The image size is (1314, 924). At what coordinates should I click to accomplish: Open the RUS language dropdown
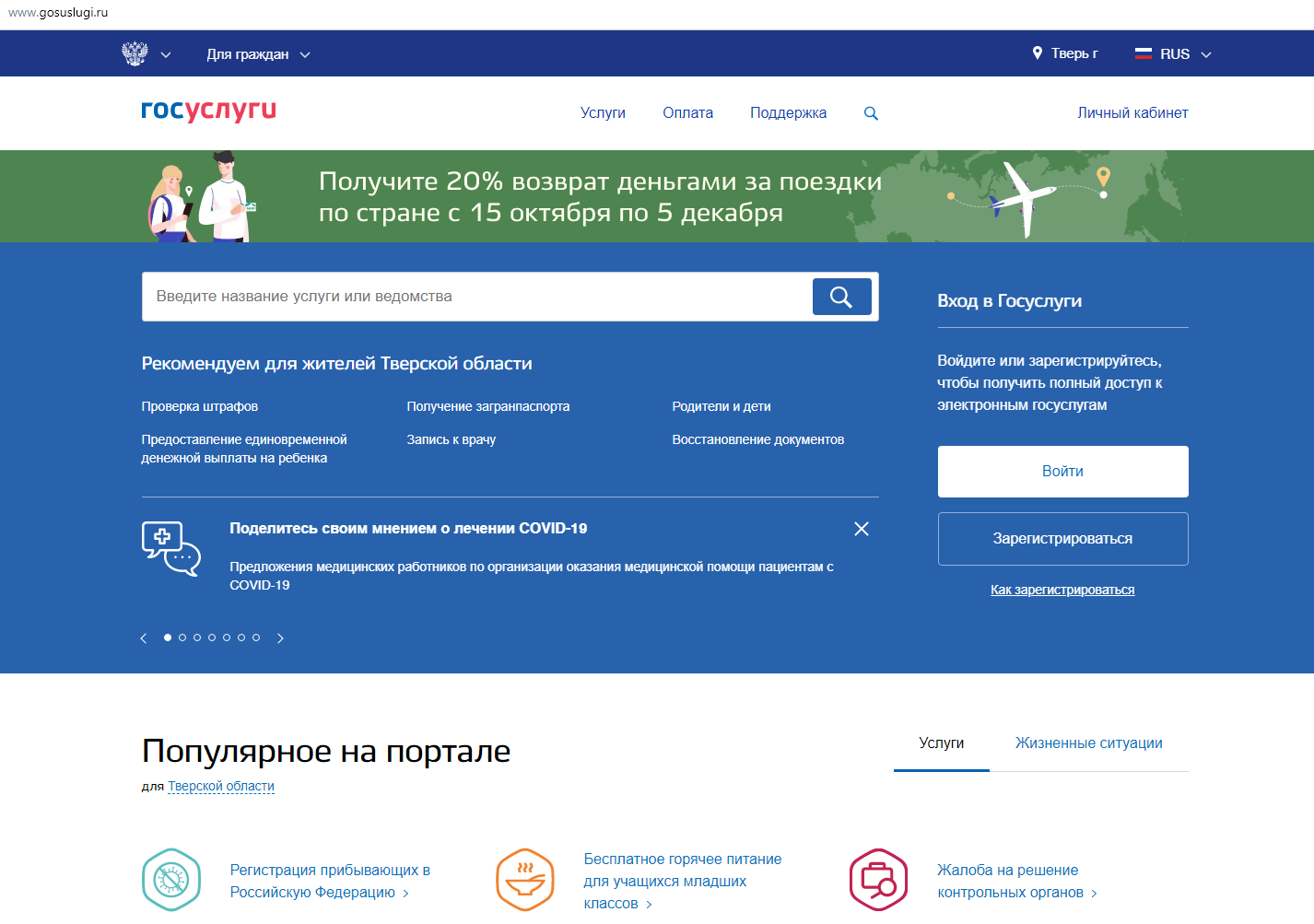tap(1186, 54)
